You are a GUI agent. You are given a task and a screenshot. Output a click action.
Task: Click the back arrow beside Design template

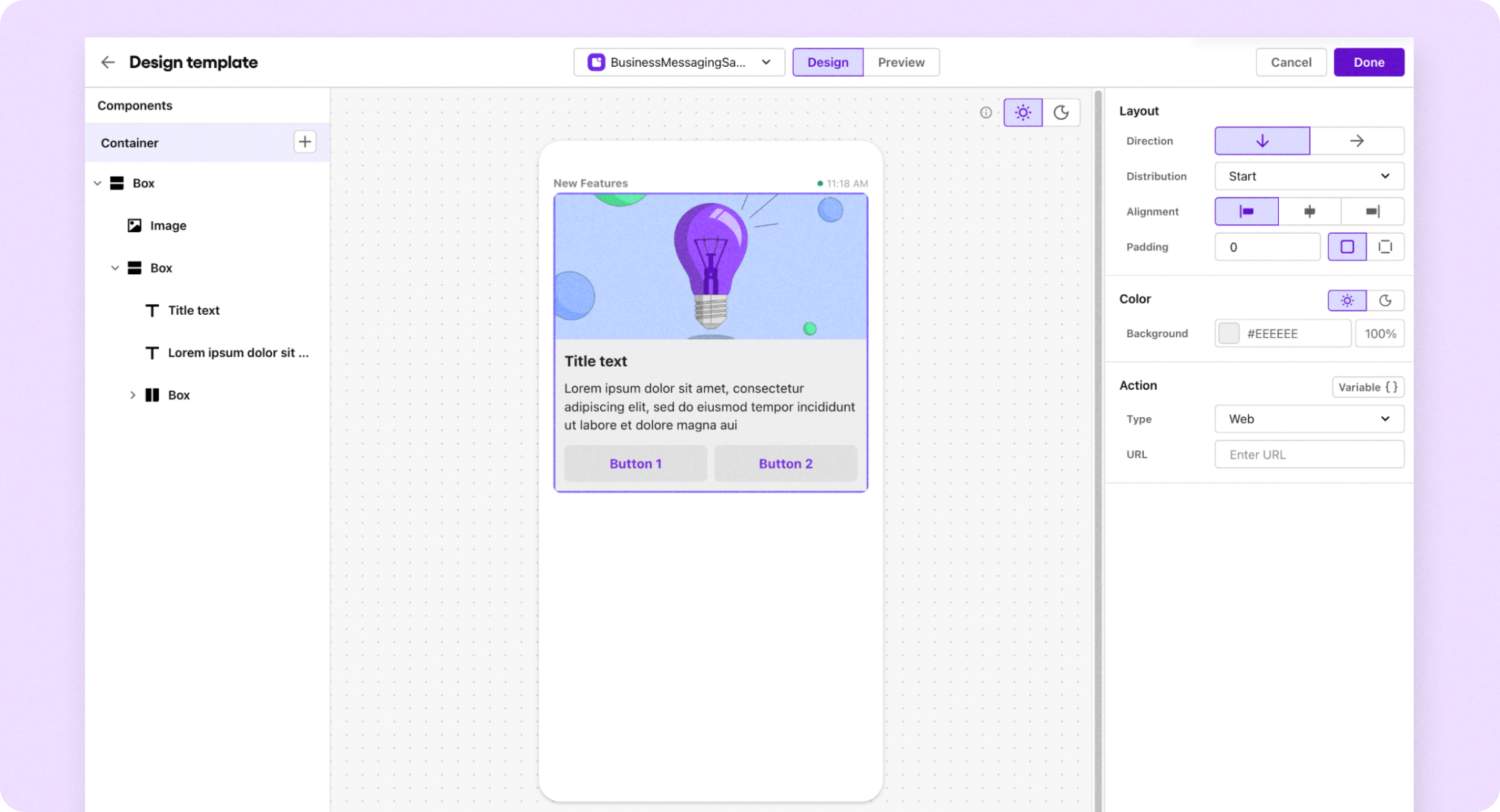[107, 62]
